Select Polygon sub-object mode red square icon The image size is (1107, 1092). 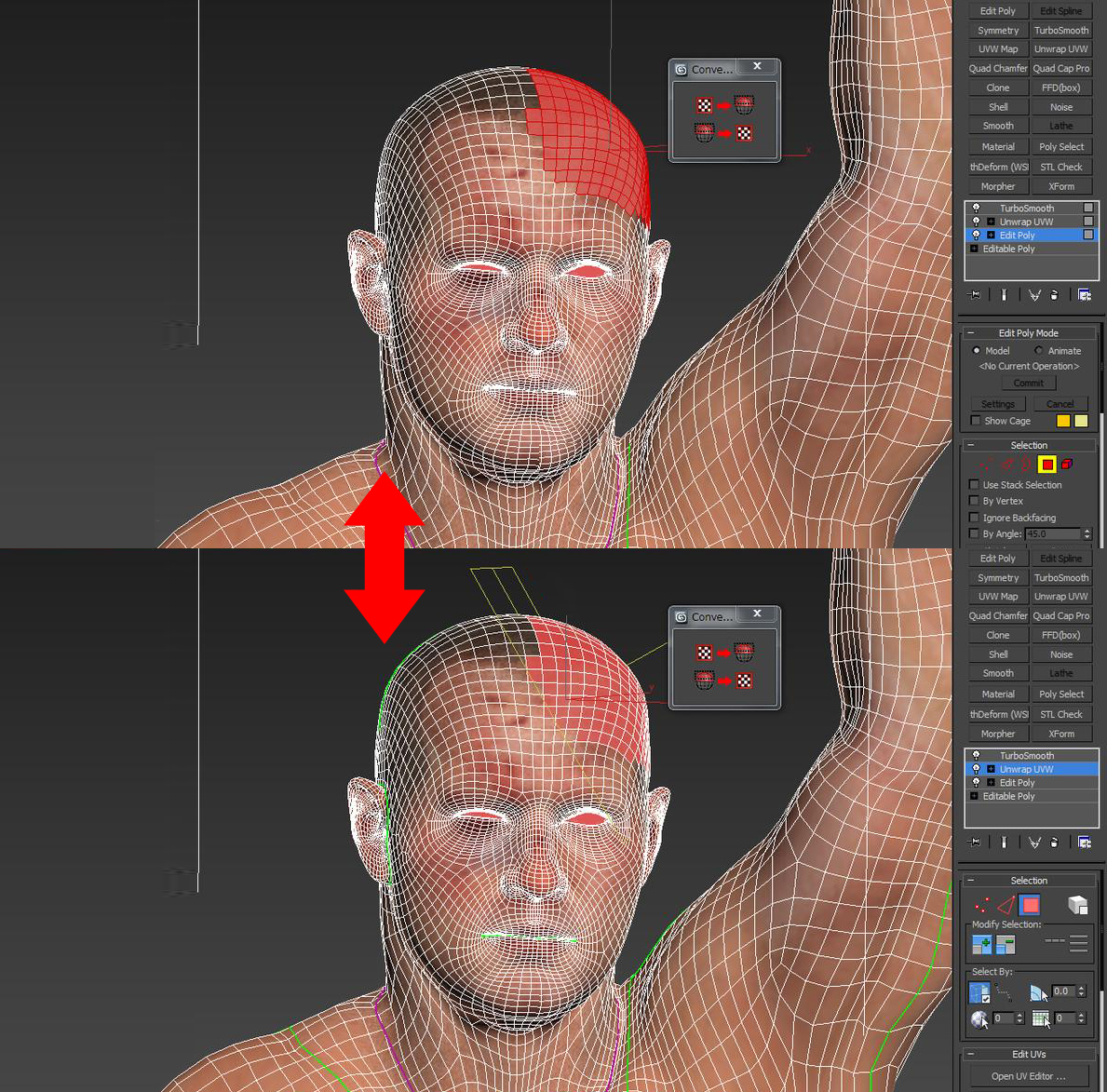pos(1047,464)
